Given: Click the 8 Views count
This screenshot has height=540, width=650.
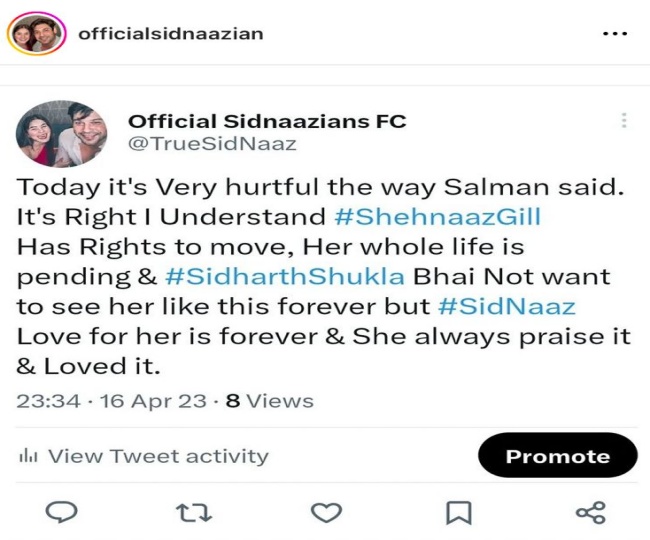Looking at the screenshot, I should click(x=268, y=401).
